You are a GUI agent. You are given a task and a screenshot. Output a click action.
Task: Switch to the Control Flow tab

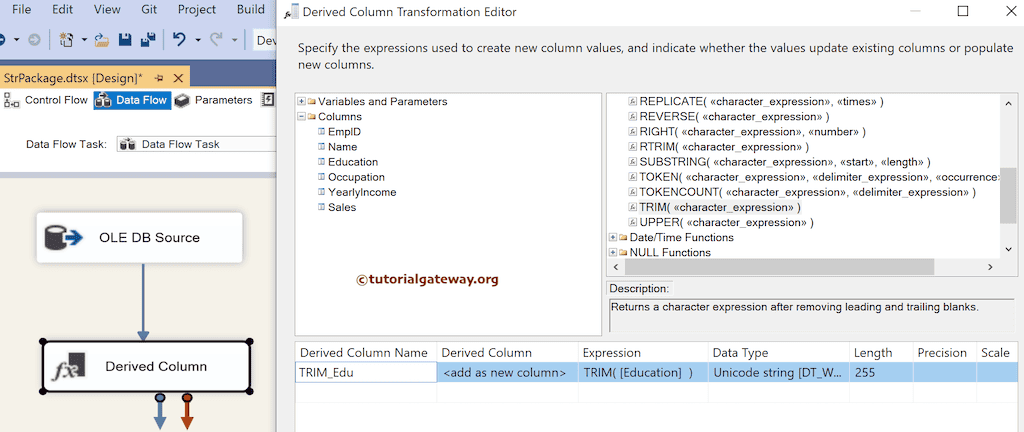46,100
